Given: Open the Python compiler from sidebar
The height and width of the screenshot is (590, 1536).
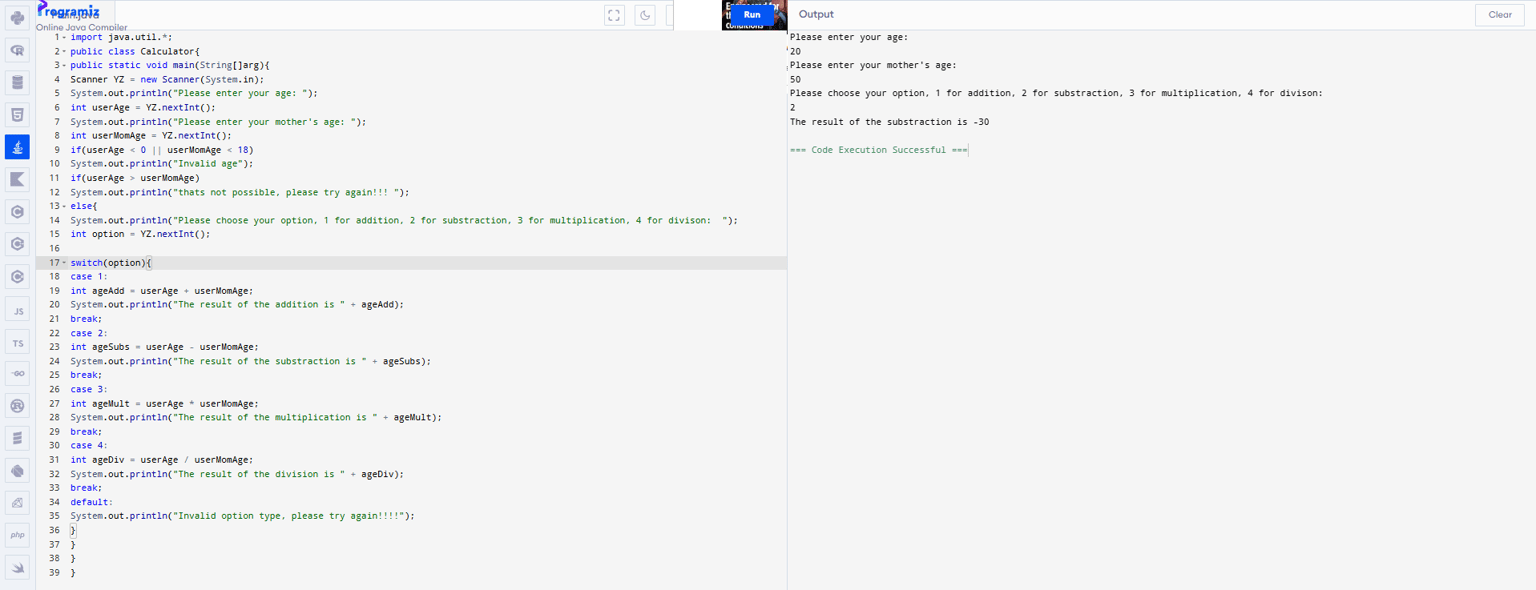Looking at the screenshot, I should (x=17, y=17).
